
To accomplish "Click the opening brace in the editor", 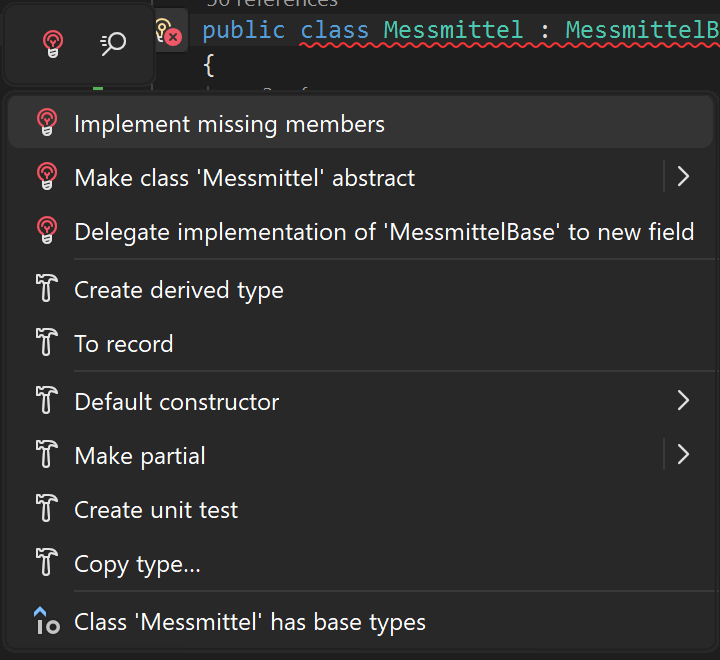I will (x=208, y=65).
